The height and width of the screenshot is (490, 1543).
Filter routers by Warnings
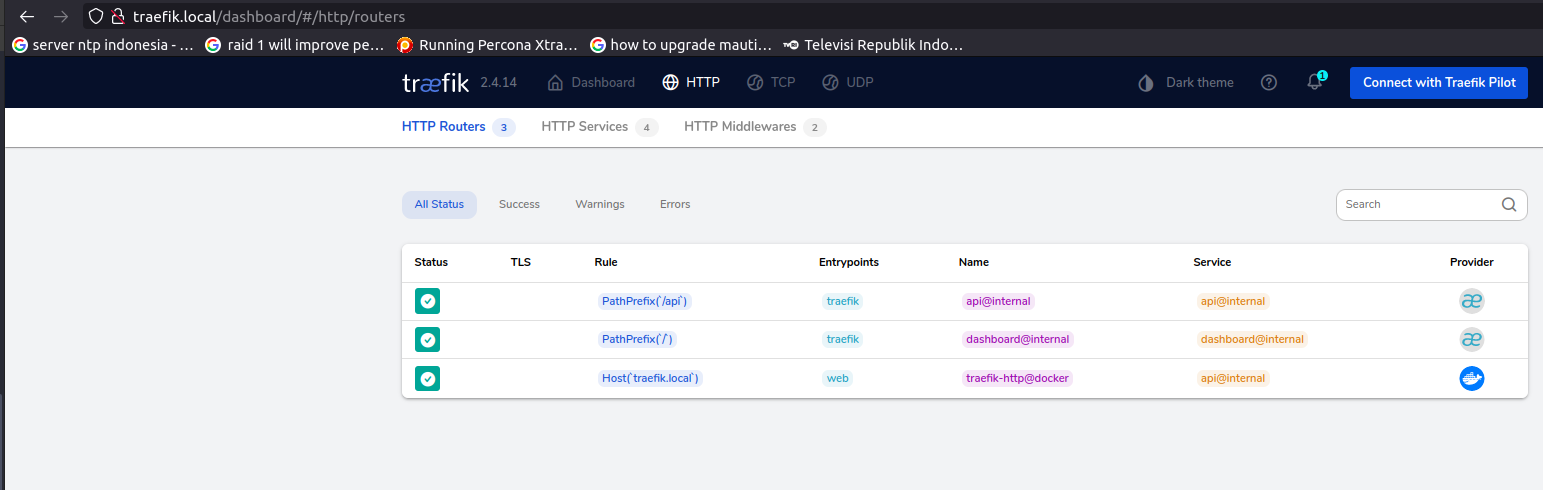click(x=600, y=204)
